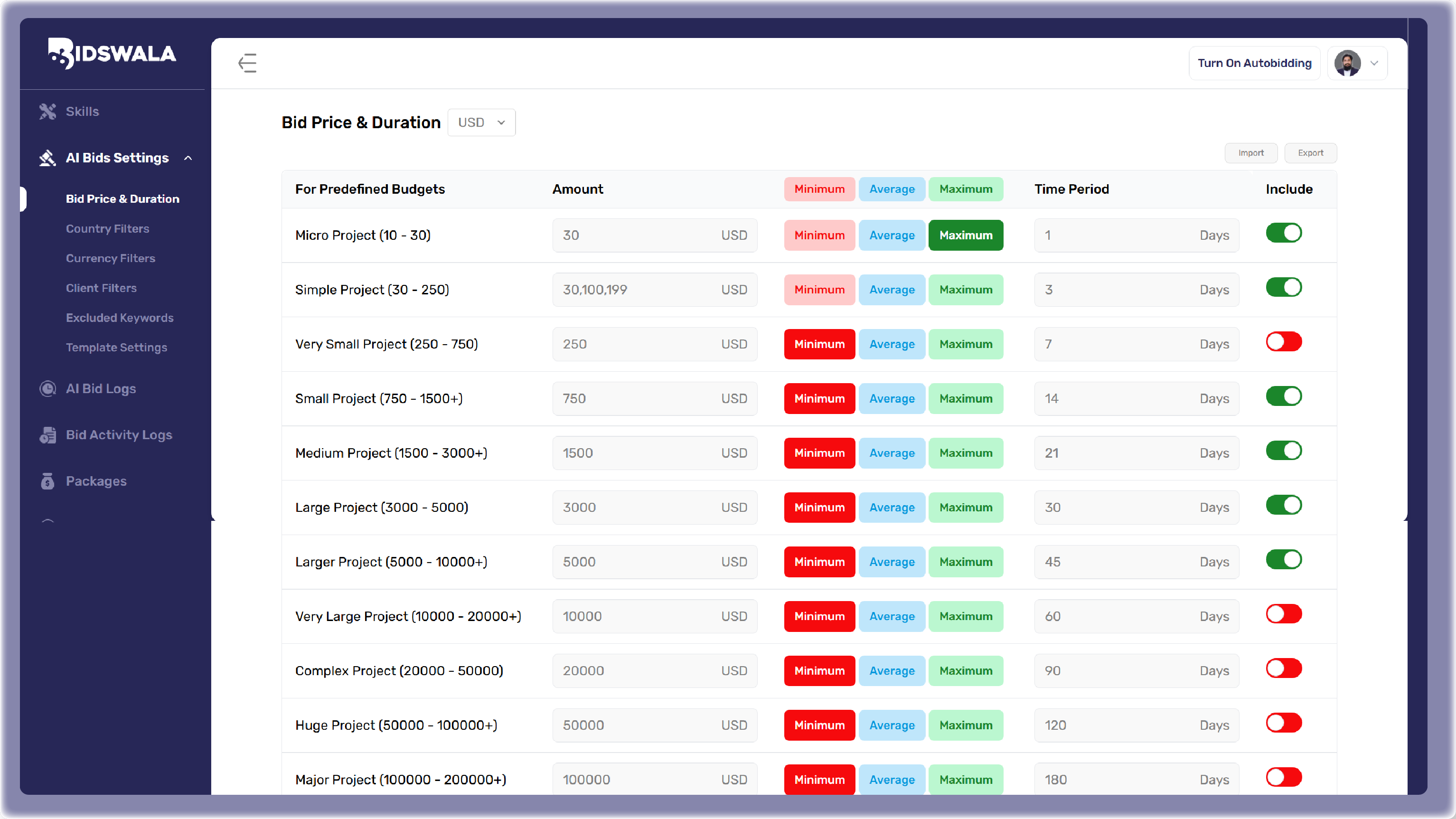Collapse the AI Bids Settings chevron
This screenshot has height=819, width=1456.
188,158
